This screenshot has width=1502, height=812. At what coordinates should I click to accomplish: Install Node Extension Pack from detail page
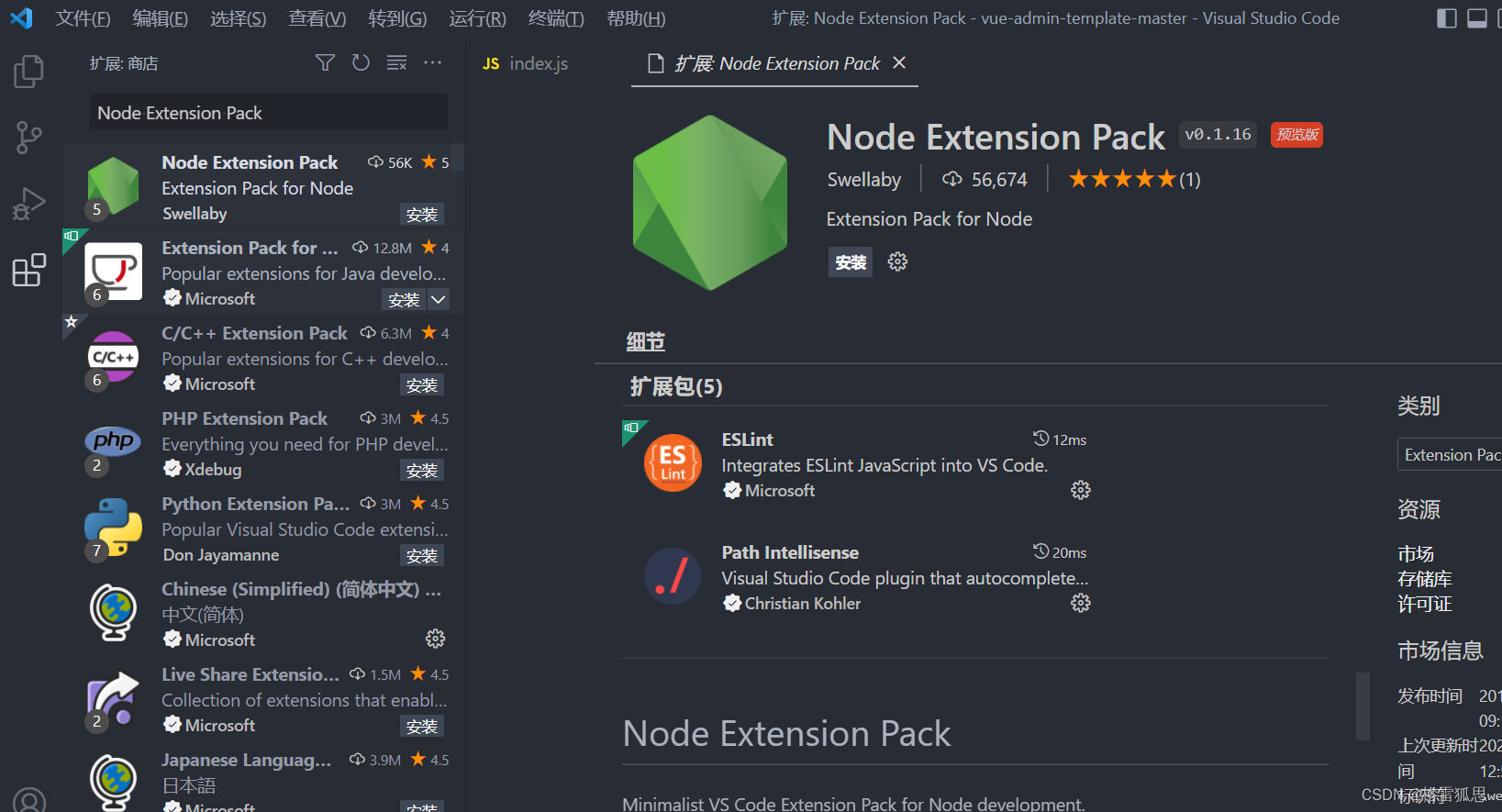tap(851, 262)
